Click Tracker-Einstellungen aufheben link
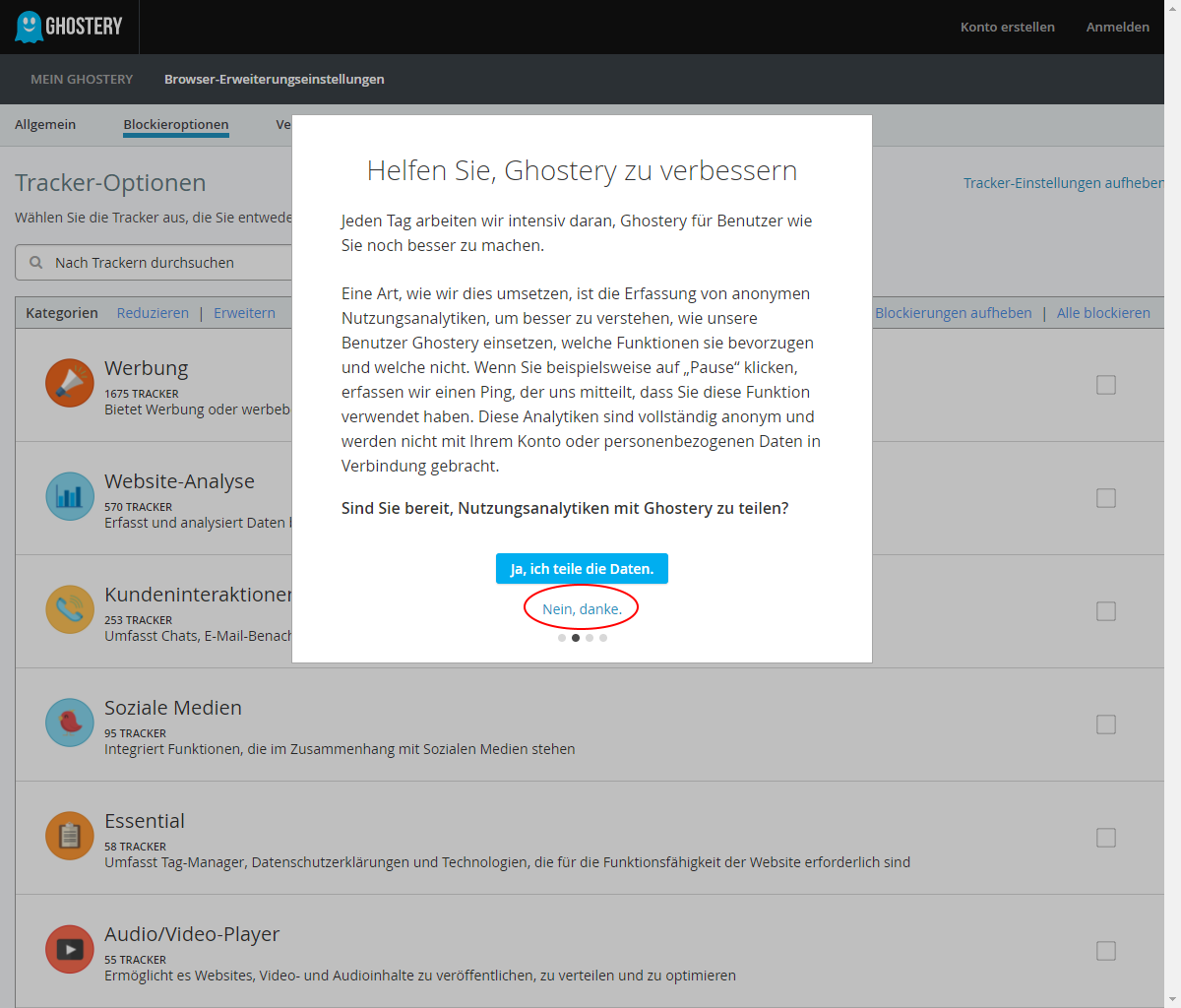The width and height of the screenshot is (1181, 1008). click(1064, 183)
